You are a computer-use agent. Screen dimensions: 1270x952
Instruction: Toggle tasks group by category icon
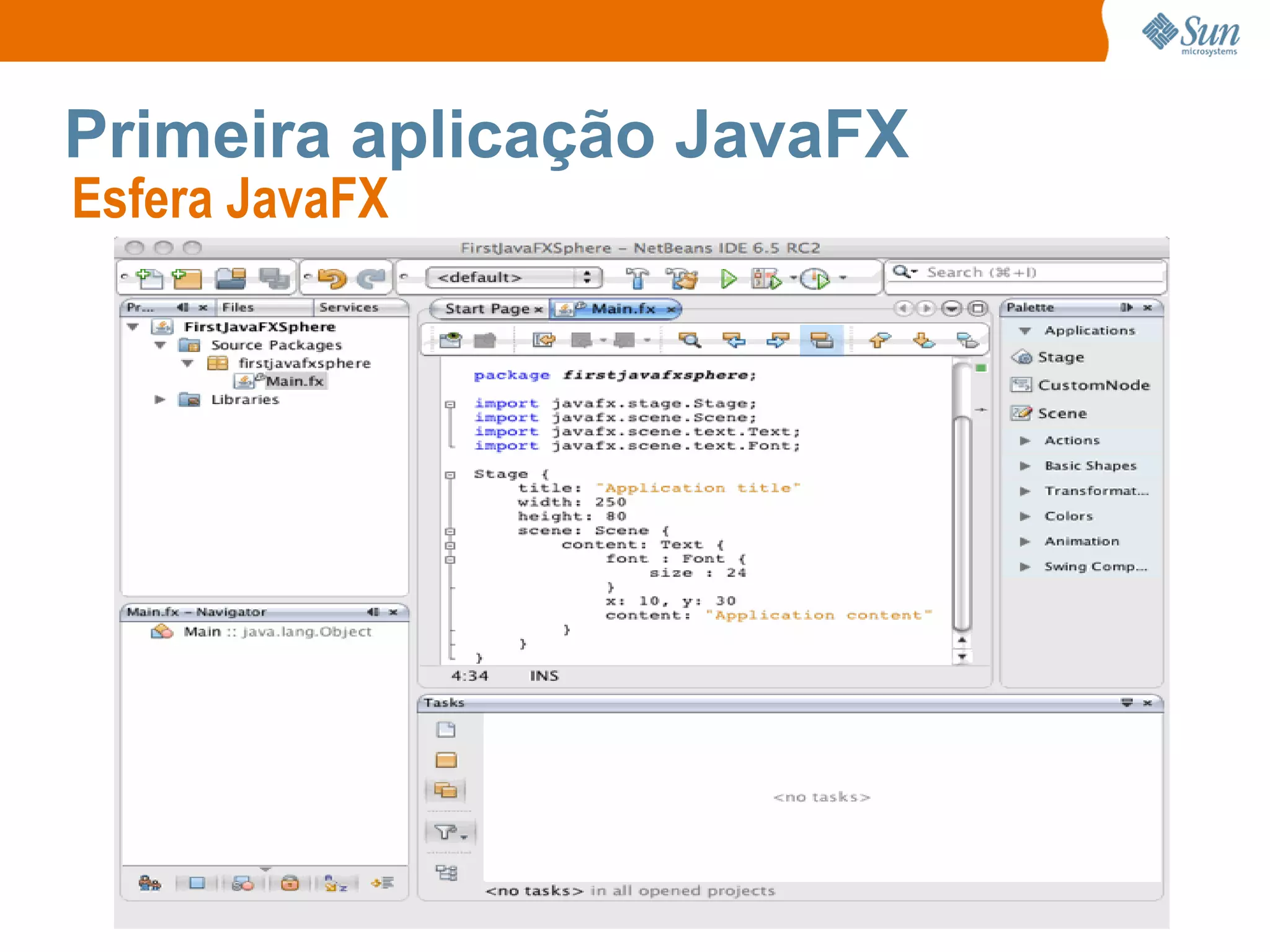446,873
